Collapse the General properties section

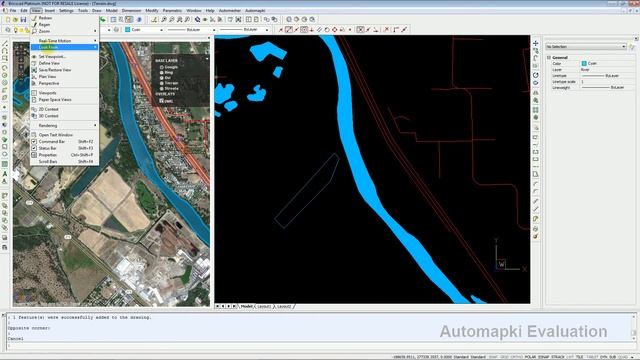[x=549, y=58]
